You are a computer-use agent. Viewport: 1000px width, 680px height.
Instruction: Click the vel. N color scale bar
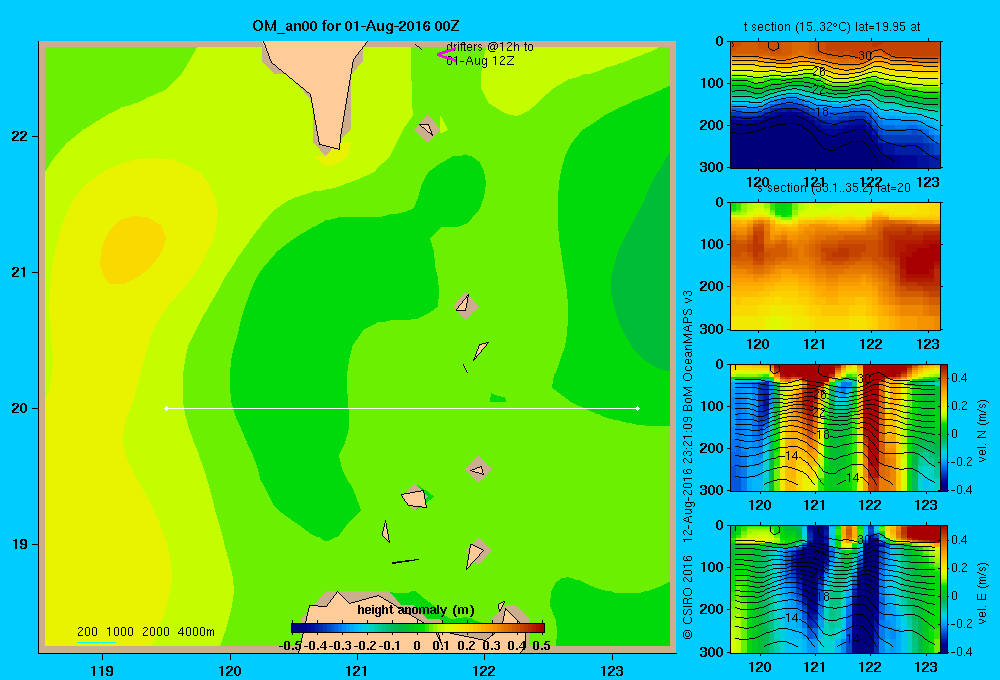[944, 427]
